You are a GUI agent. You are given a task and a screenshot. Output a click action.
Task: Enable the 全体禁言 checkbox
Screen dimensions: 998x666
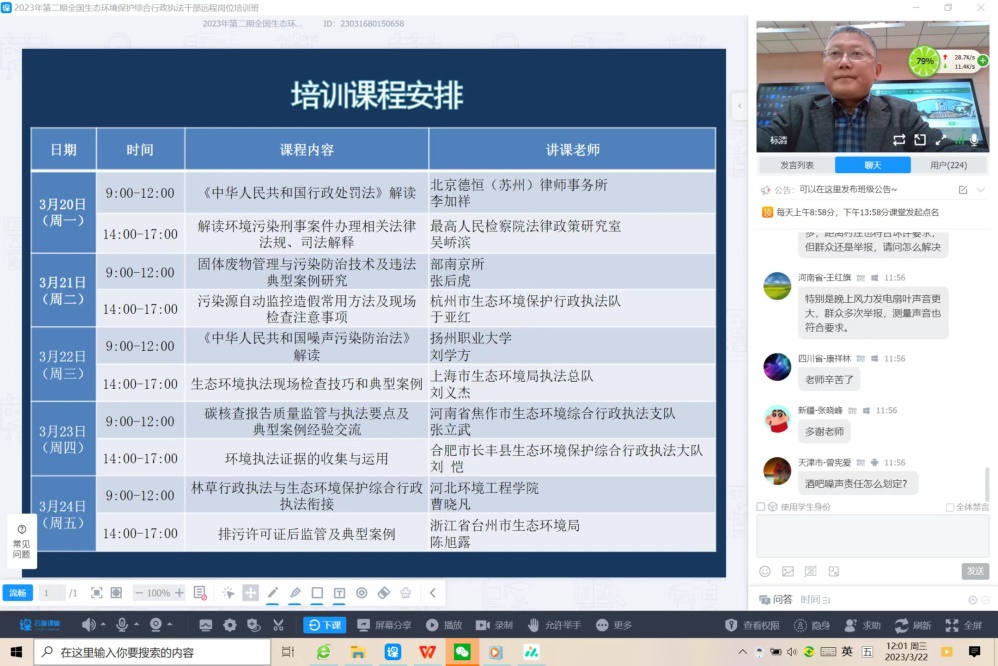(950, 507)
